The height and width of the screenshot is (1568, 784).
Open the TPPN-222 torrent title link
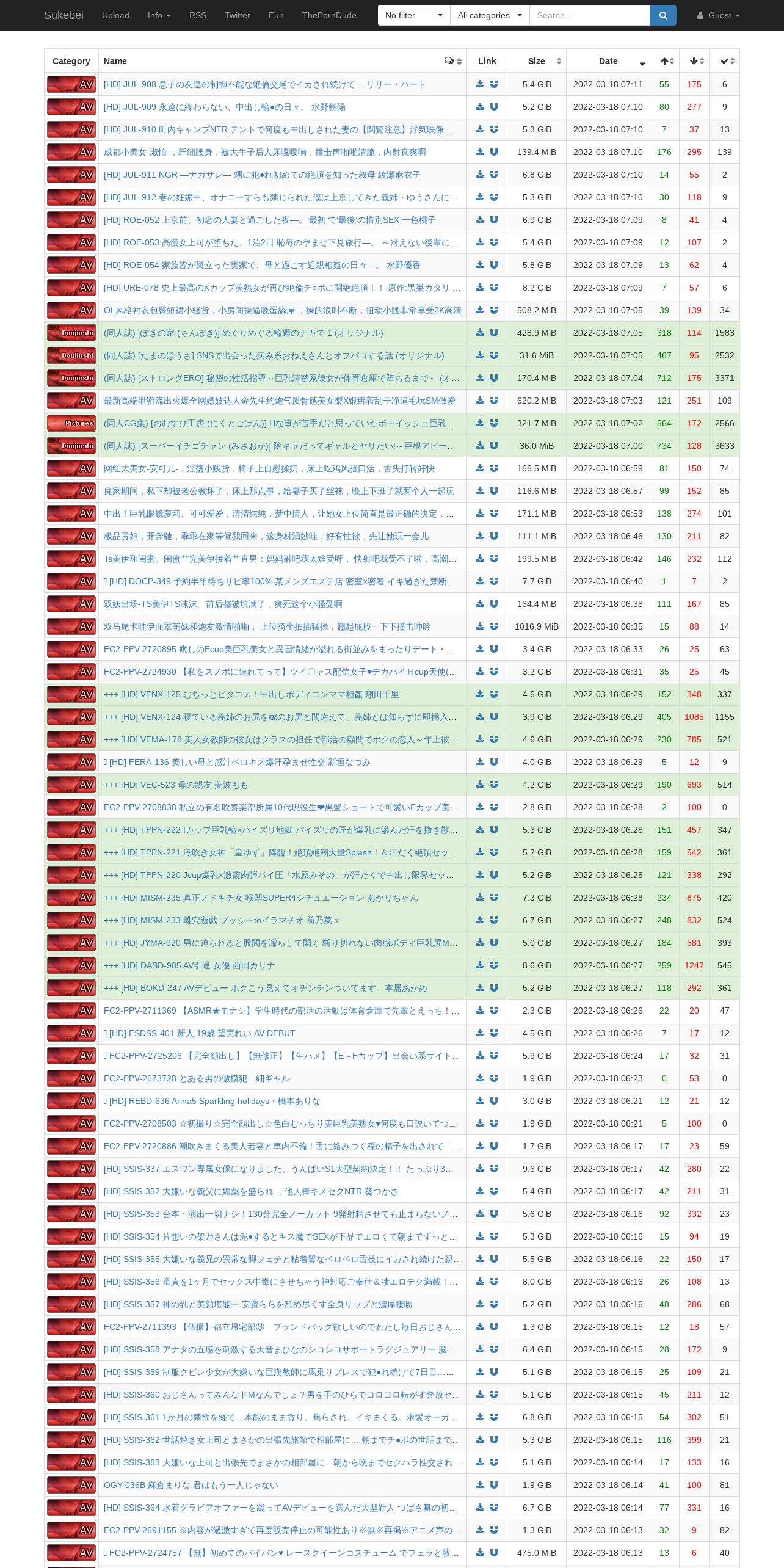pyautogui.click(x=281, y=830)
